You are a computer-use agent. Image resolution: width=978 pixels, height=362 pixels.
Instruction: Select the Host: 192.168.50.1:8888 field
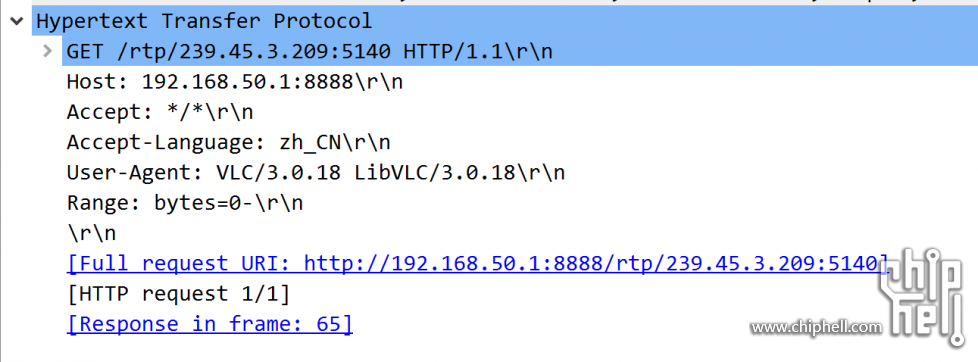pyautogui.click(x=235, y=82)
